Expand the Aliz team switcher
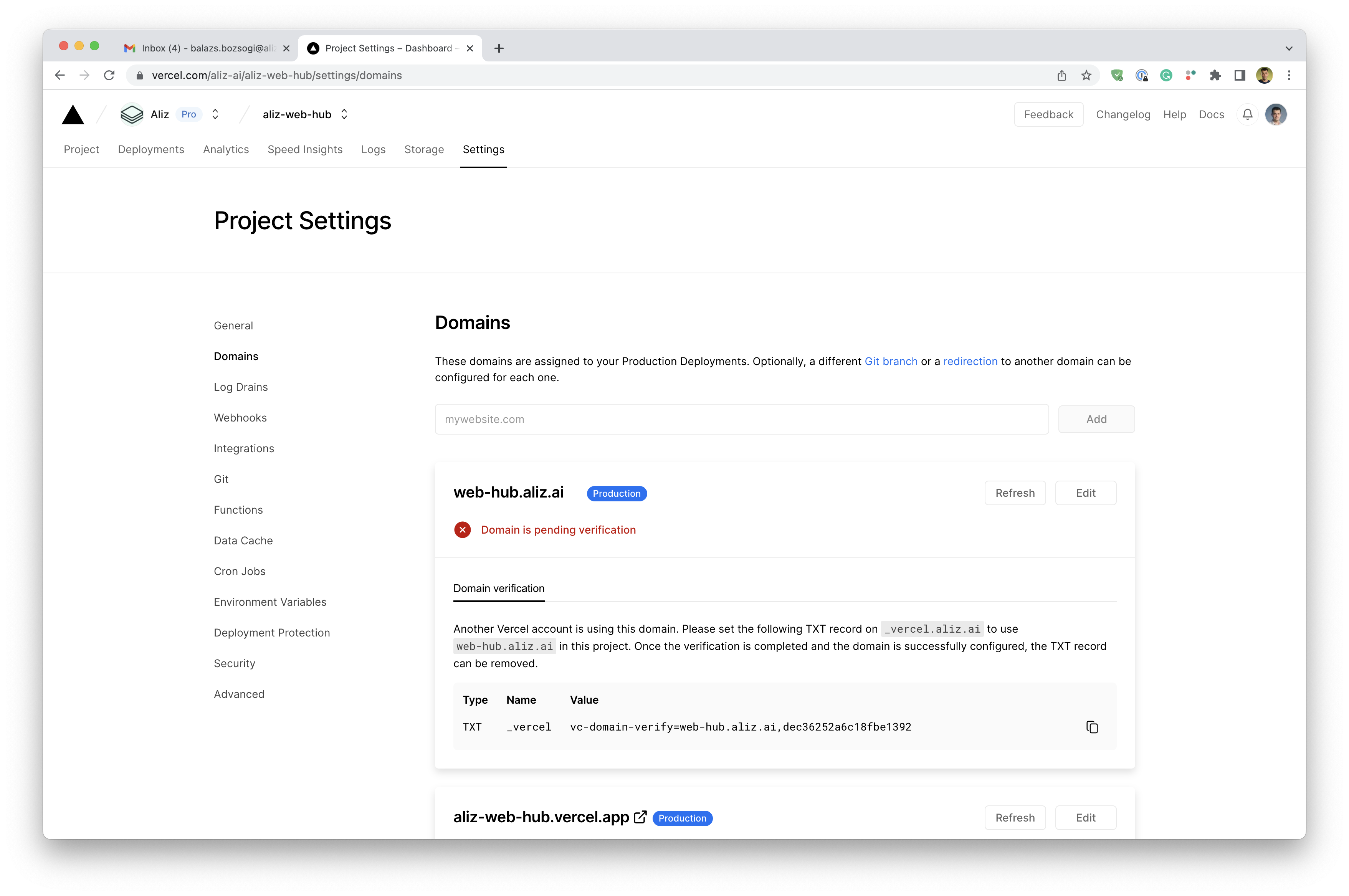 [215, 114]
